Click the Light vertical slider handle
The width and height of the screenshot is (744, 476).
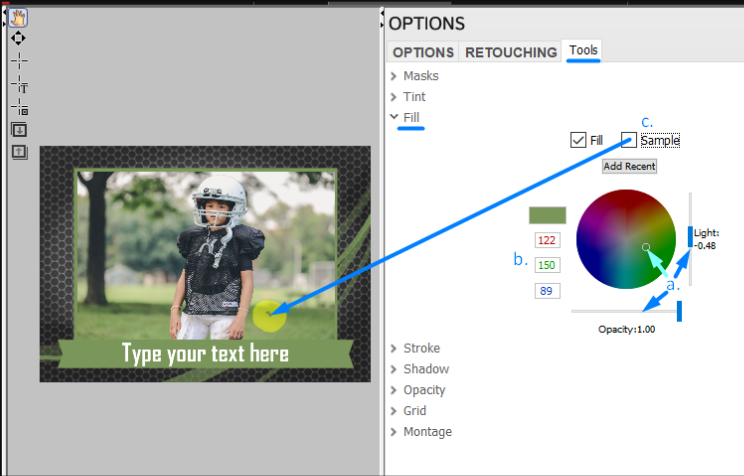pos(690,237)
